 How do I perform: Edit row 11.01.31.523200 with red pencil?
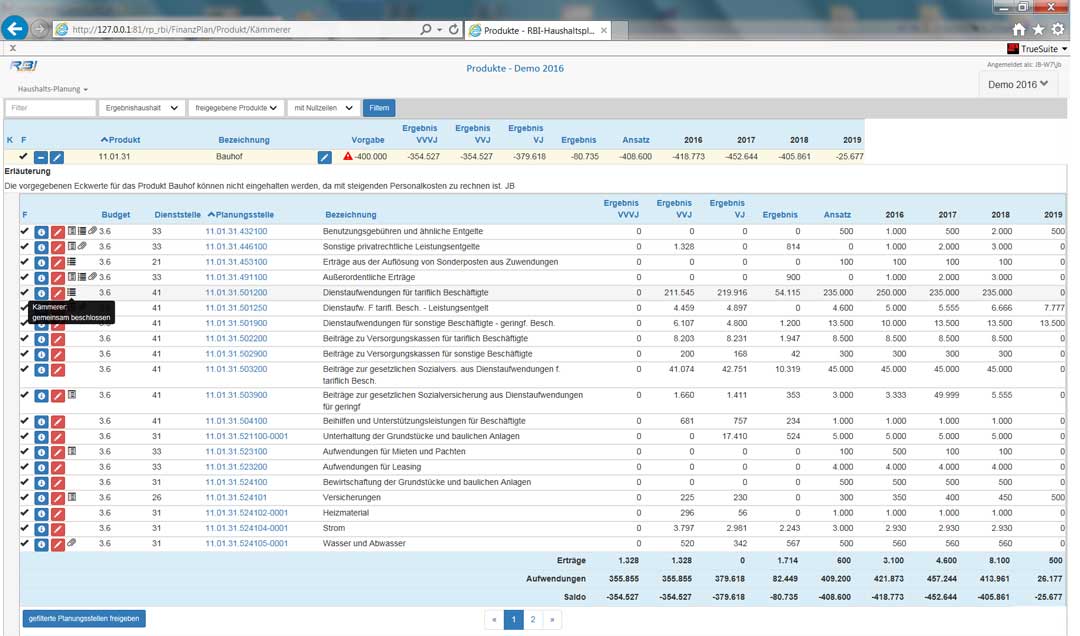[x=58, y=468]
